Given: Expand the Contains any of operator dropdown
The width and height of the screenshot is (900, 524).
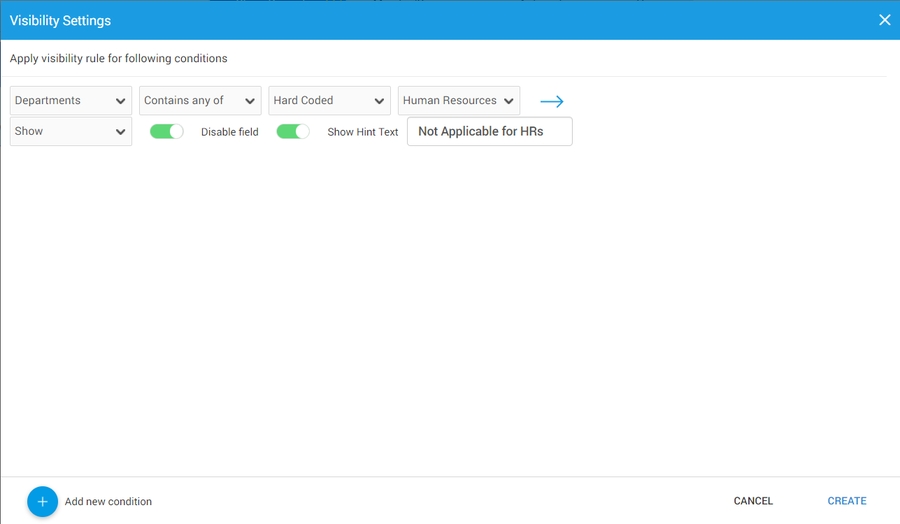Looking at the screenshot, I should pos(190,101).
